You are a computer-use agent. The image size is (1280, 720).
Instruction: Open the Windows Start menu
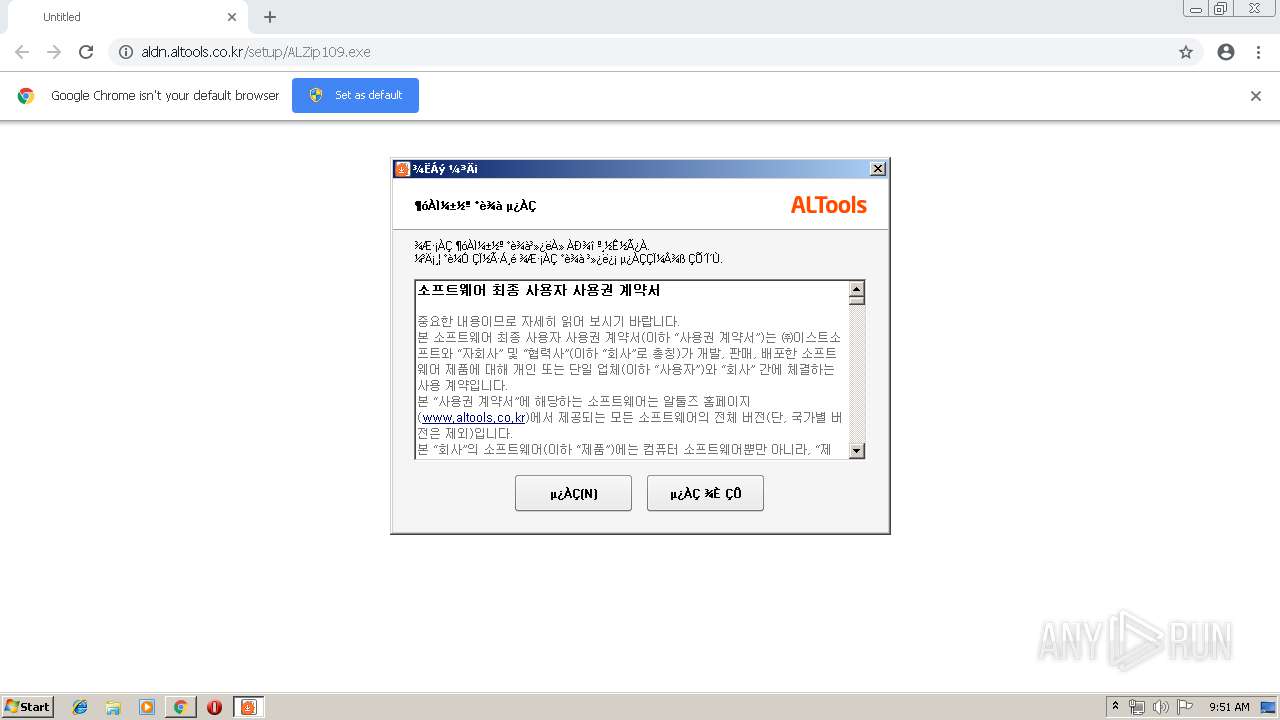pos(28,707)
